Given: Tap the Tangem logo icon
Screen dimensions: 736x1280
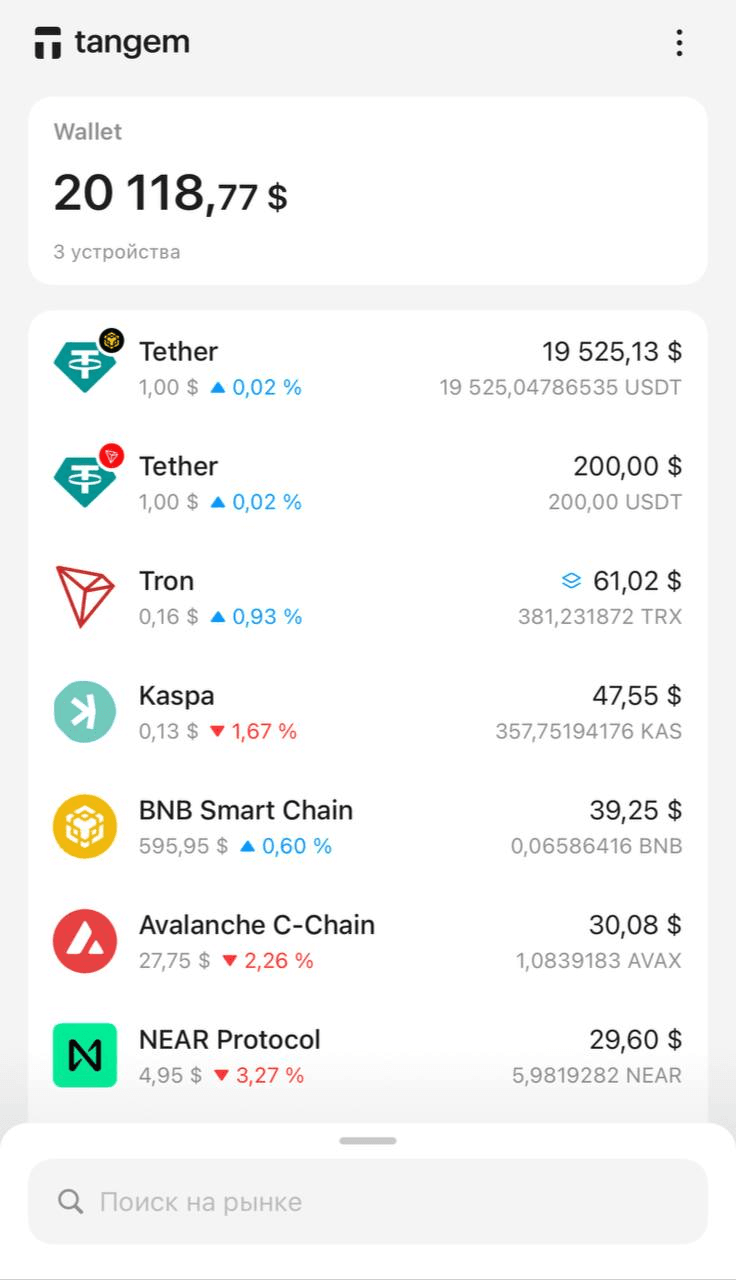Looking at the screenshot, I should click(48, 43).
